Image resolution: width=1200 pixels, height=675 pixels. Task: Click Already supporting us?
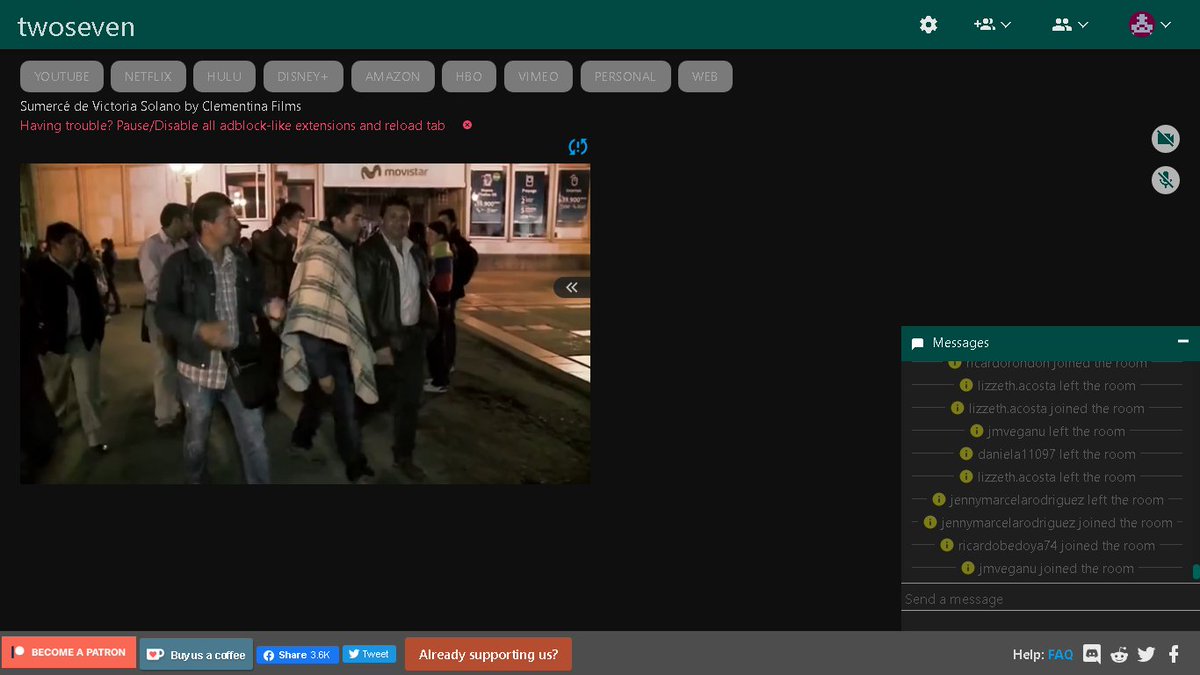pos(488,654)
